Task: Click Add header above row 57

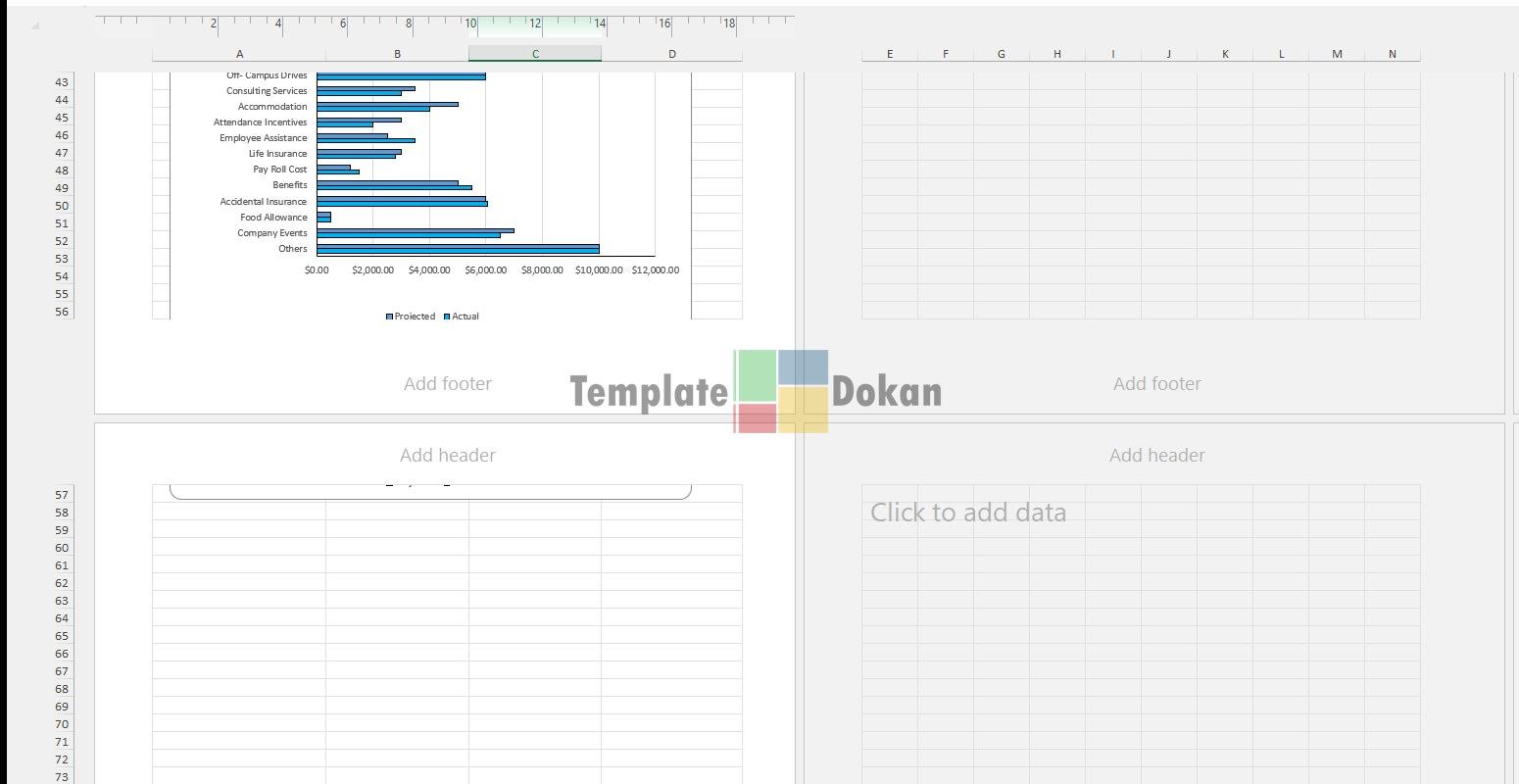Action: click(x=448, y=456)
